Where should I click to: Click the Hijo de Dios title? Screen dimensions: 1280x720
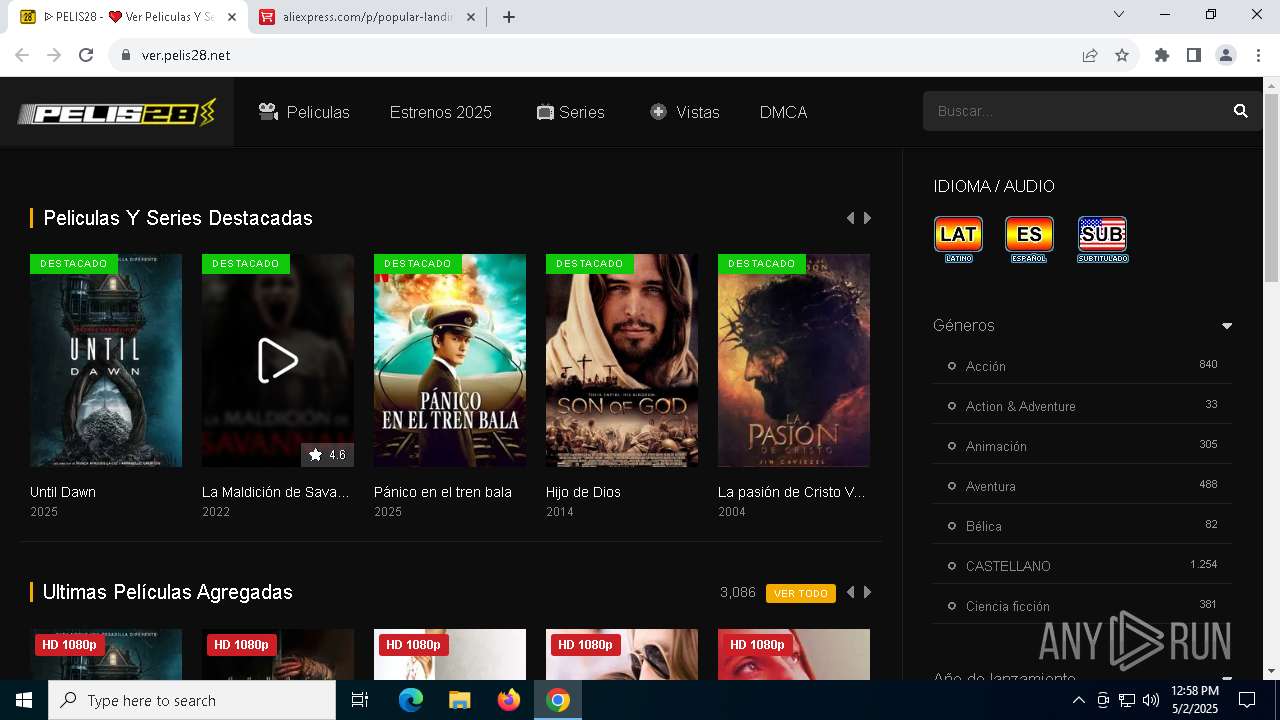click(583, 492)
